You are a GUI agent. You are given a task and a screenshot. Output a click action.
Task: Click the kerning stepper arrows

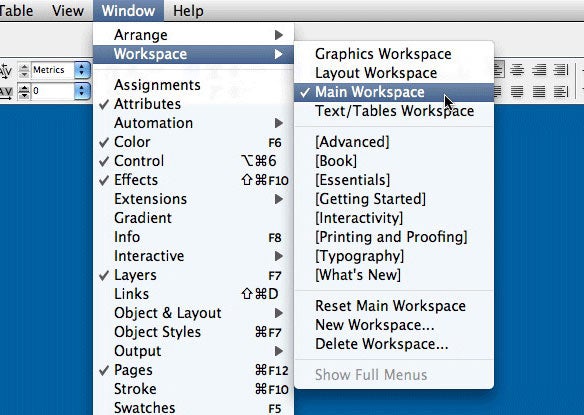pyautogui.click(x=24, y=70)
